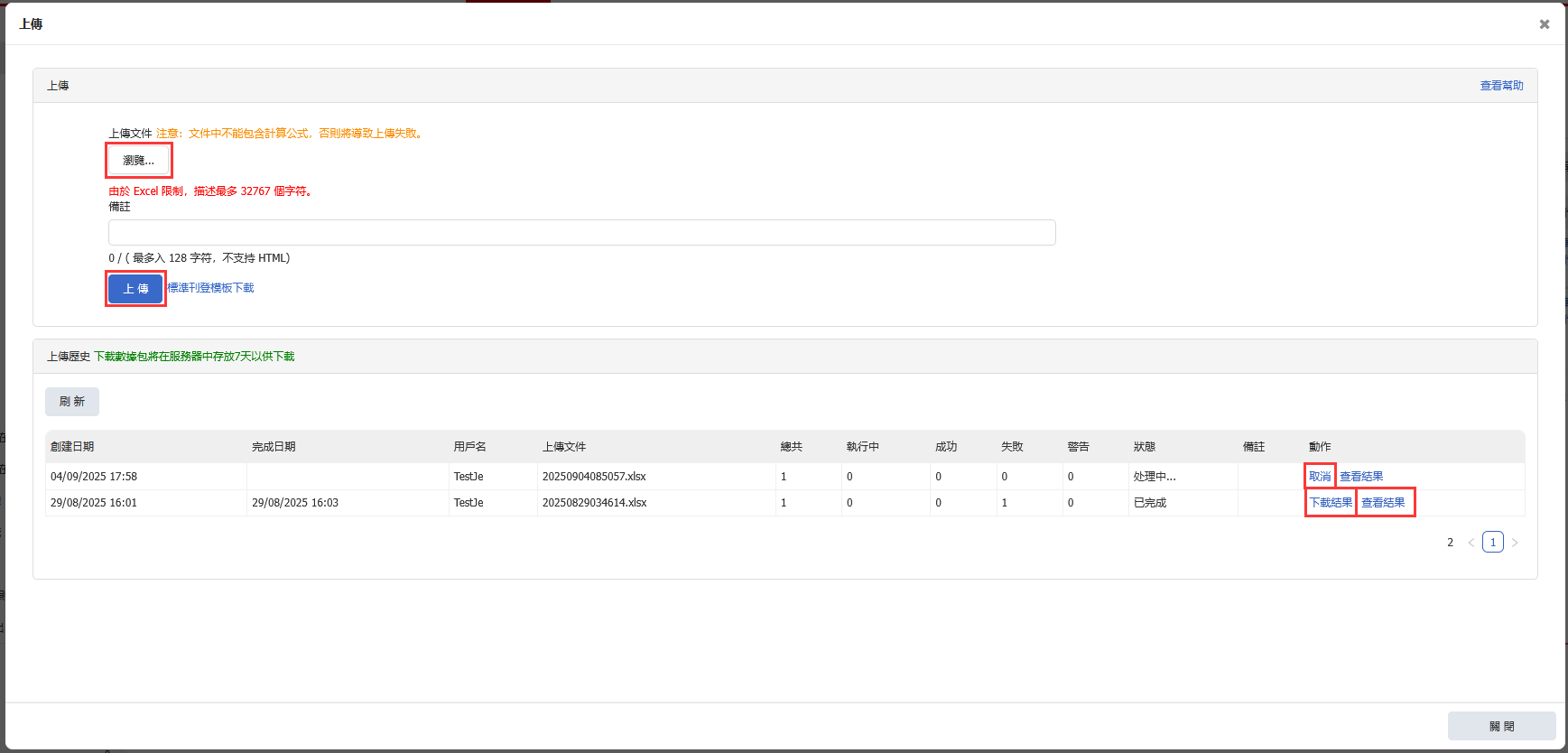Select the 20250904085057.xlsx file name cell

(594, 477)
